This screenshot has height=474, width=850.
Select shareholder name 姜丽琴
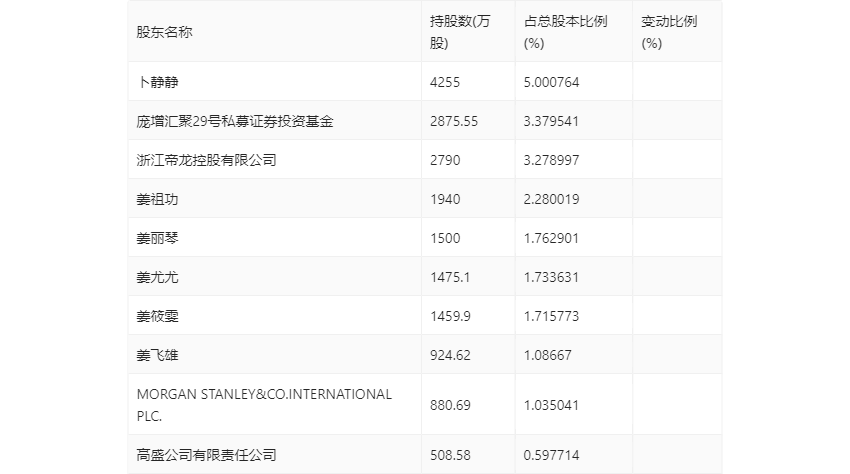click(x=157, y=238)
